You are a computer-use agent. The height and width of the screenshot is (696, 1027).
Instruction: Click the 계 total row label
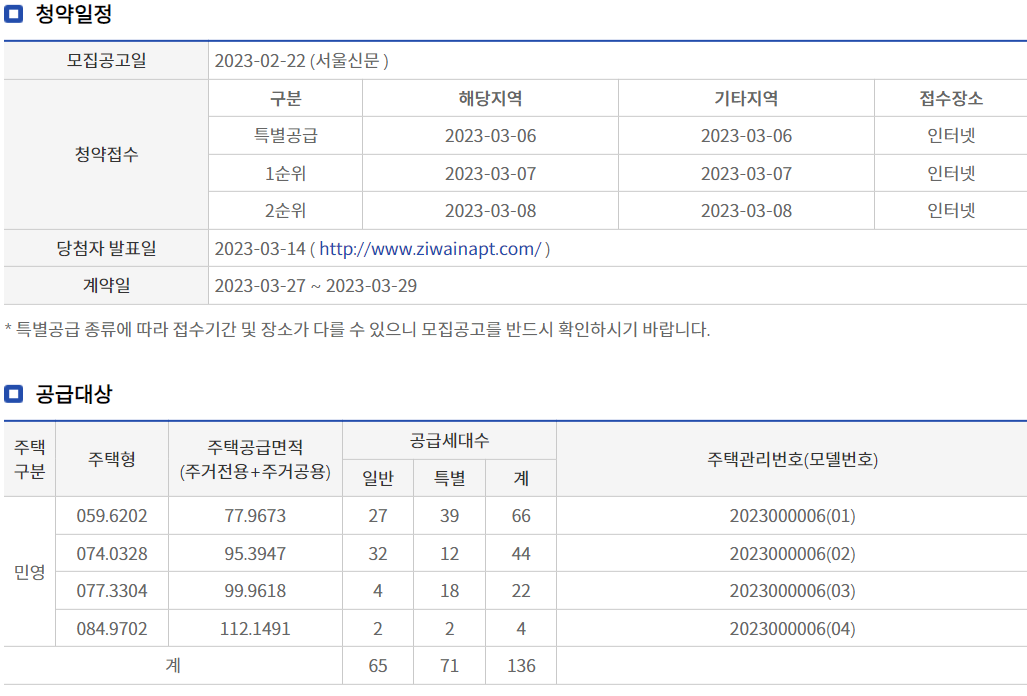[173, 665]
